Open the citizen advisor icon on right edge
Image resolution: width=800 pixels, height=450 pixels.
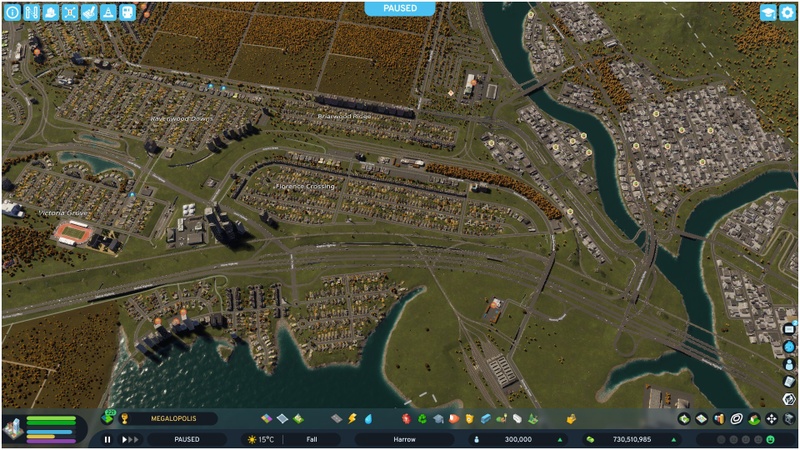coord(789,364)
